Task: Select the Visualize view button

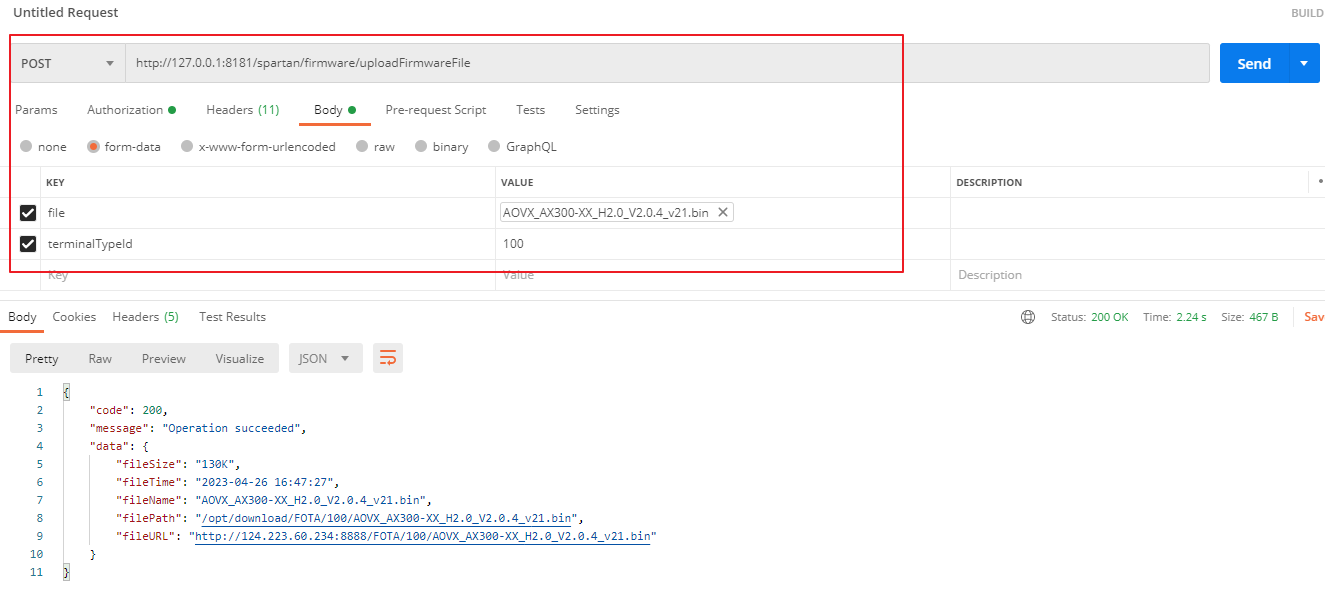Action: coord(240,358)
